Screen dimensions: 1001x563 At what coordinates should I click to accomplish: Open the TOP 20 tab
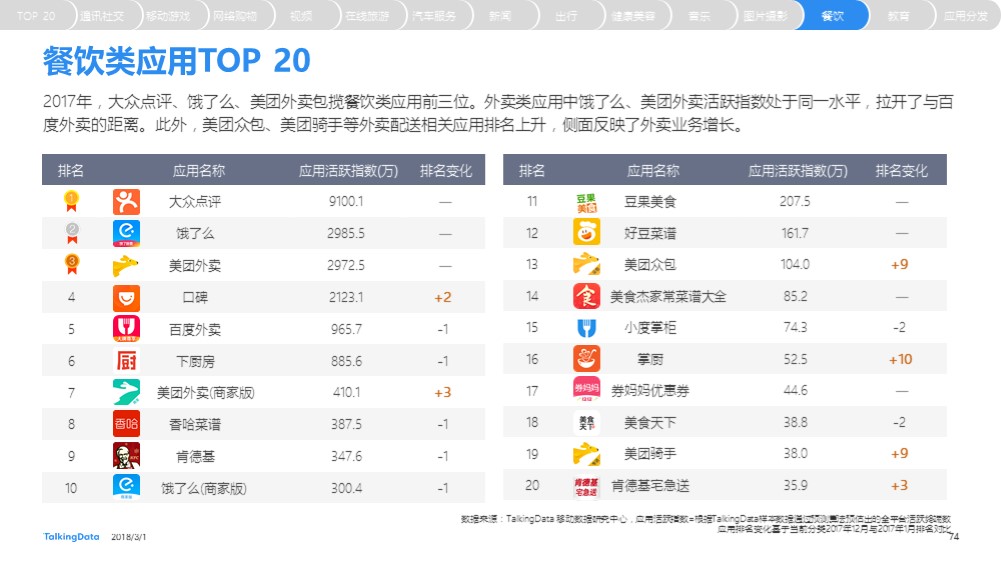tap(36, 16)
